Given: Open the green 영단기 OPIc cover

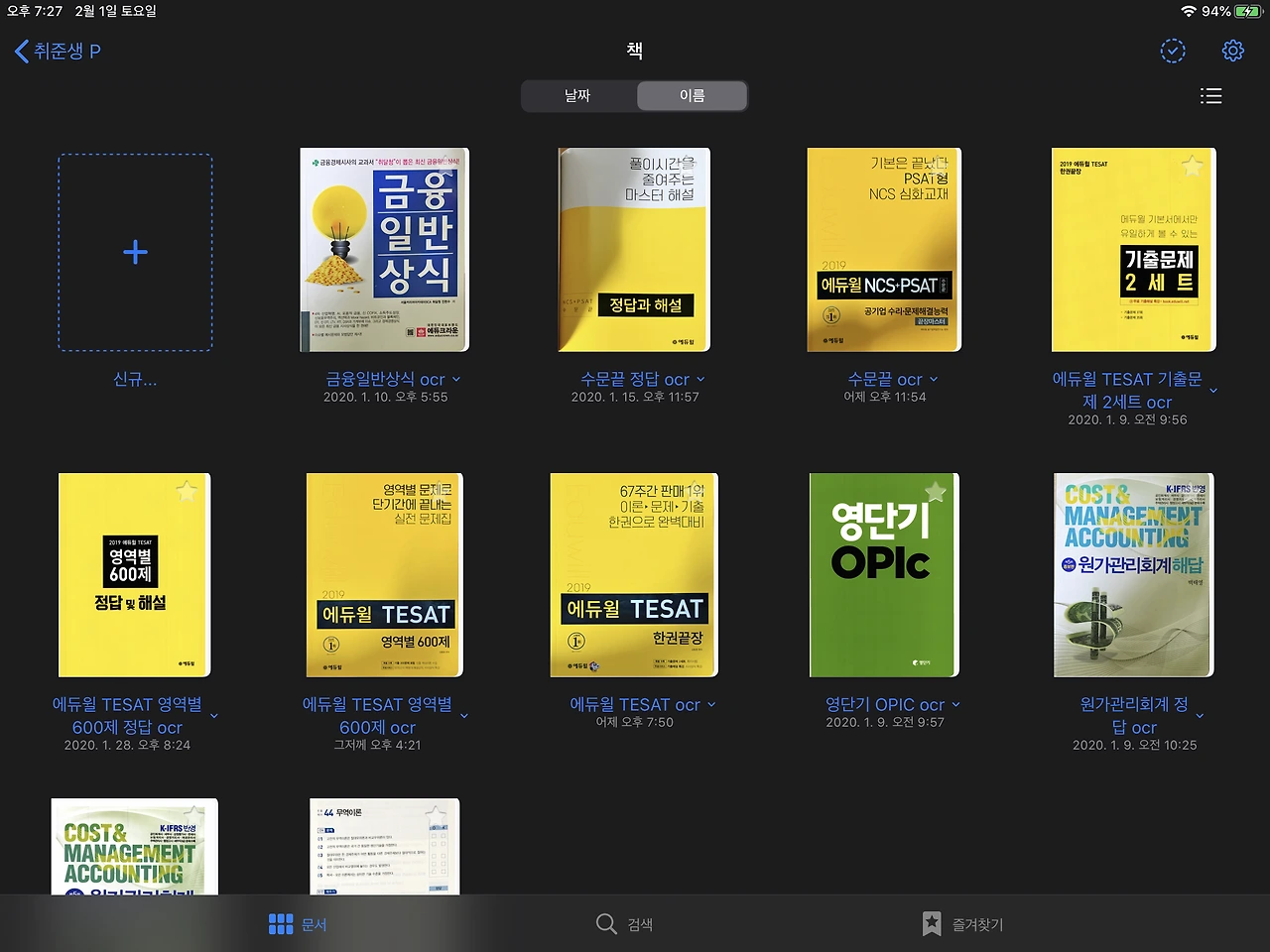Looking at the screenshot, I should point(884,575).
